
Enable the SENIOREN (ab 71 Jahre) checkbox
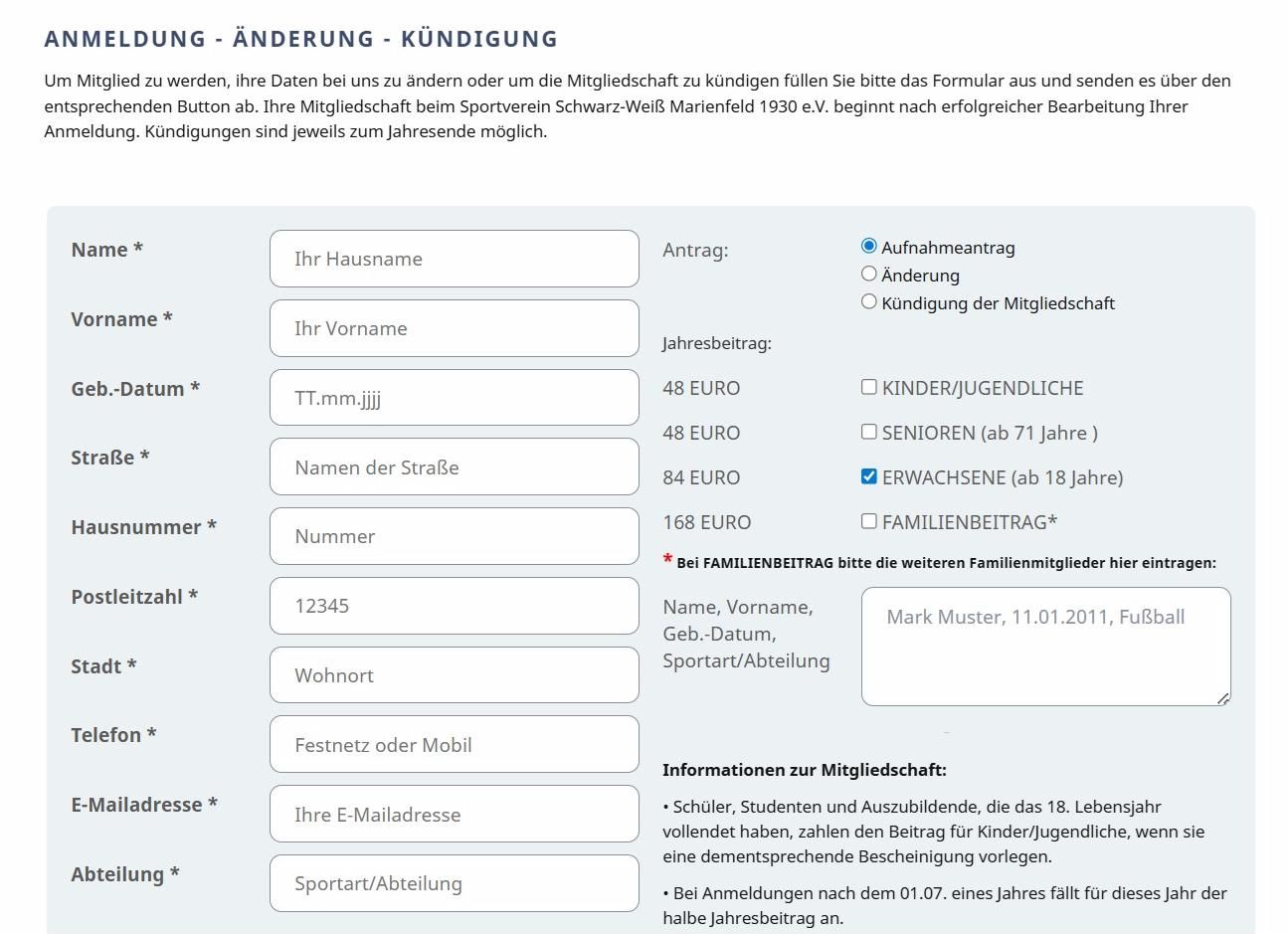869,432
